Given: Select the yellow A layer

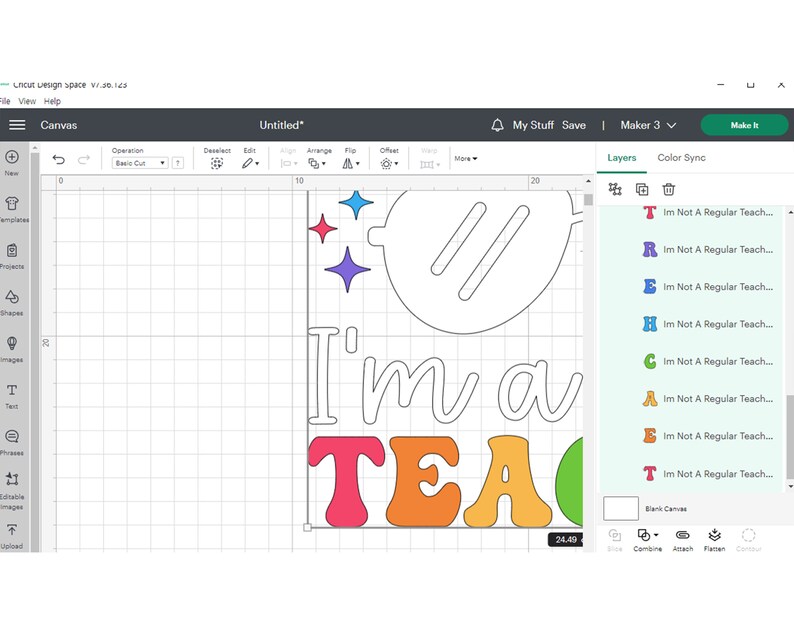Looking at the screenshot, I should coord(691,399).
